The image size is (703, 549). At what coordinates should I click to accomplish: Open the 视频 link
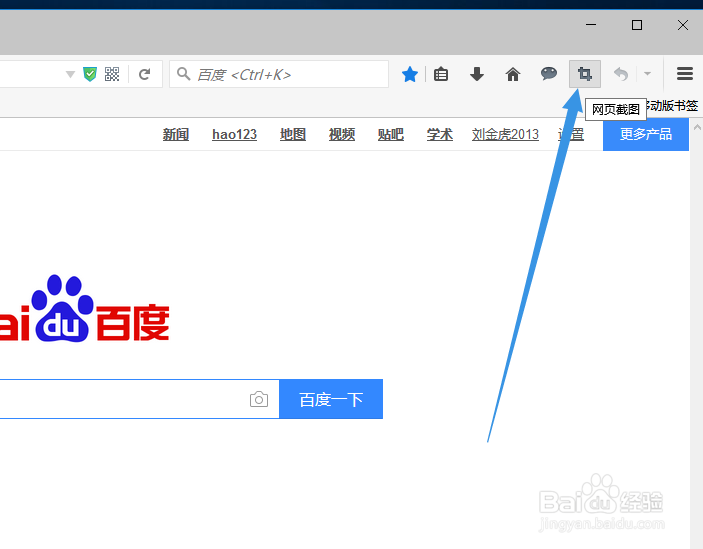(342, 134)
